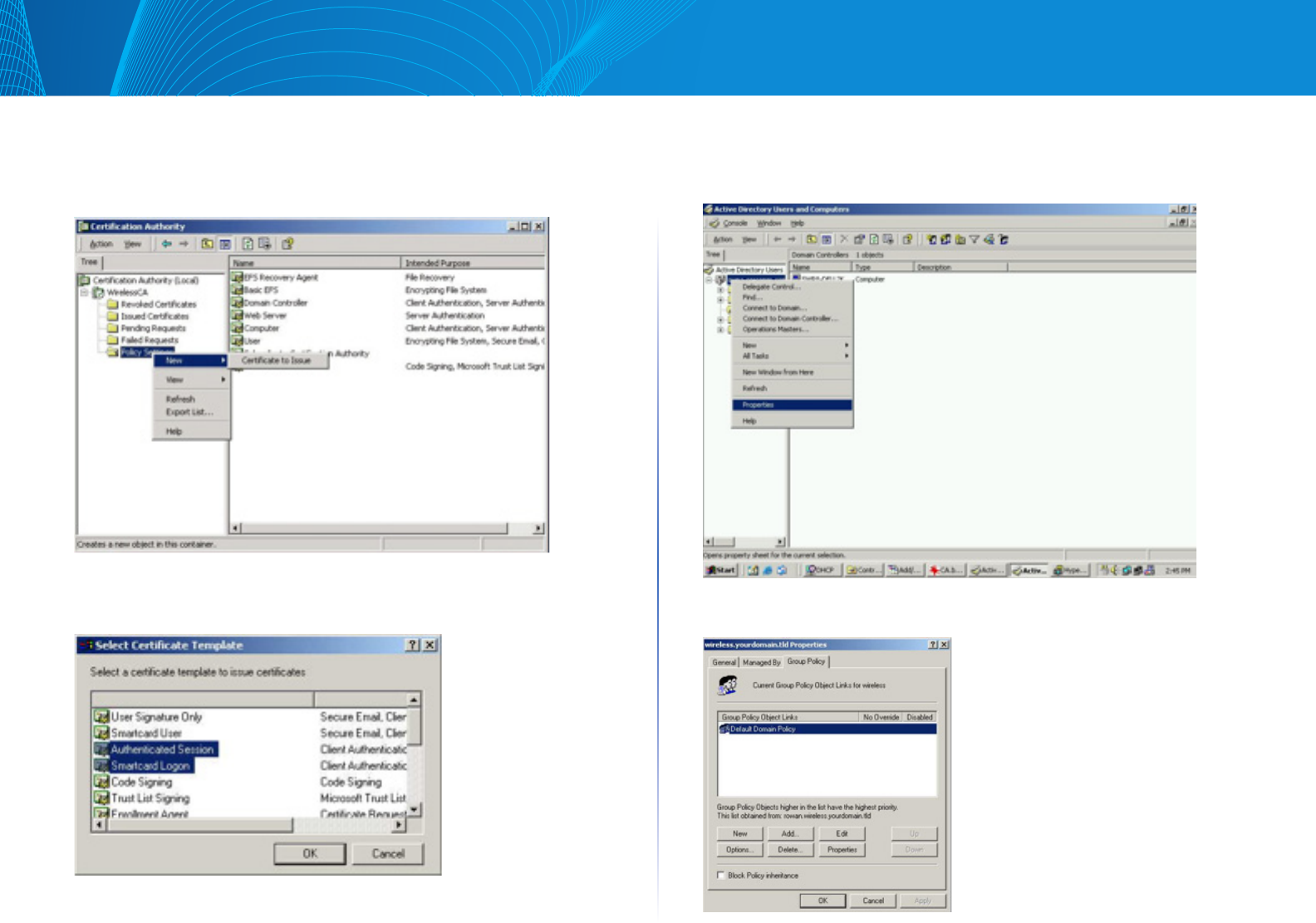The height and width of the screenshot is (923, 1316).
Task: Click the help icon in Certification Authority toolbar
Action: 287,244
